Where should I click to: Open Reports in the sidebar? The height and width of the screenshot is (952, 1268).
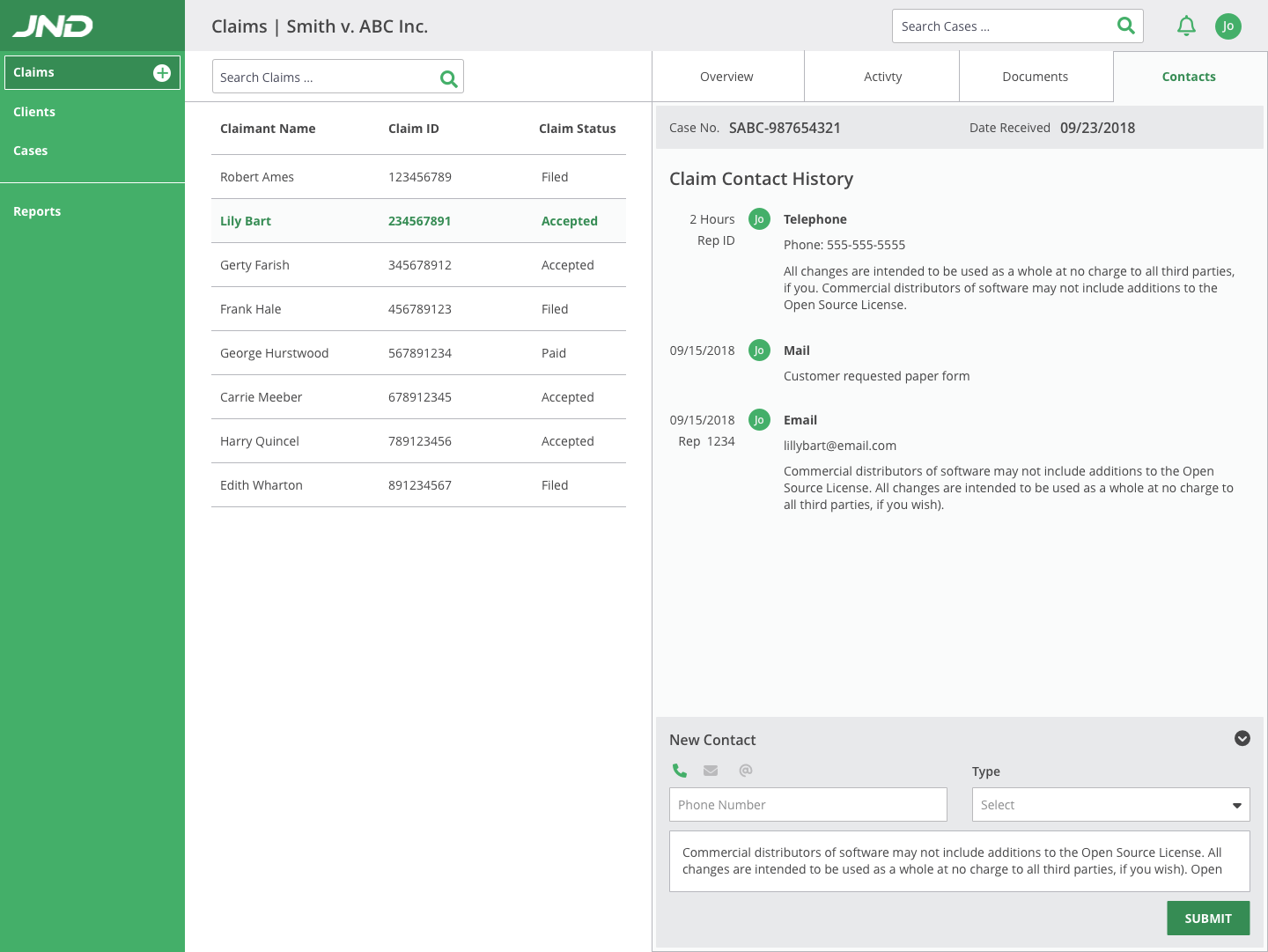(x=37, y=211)
